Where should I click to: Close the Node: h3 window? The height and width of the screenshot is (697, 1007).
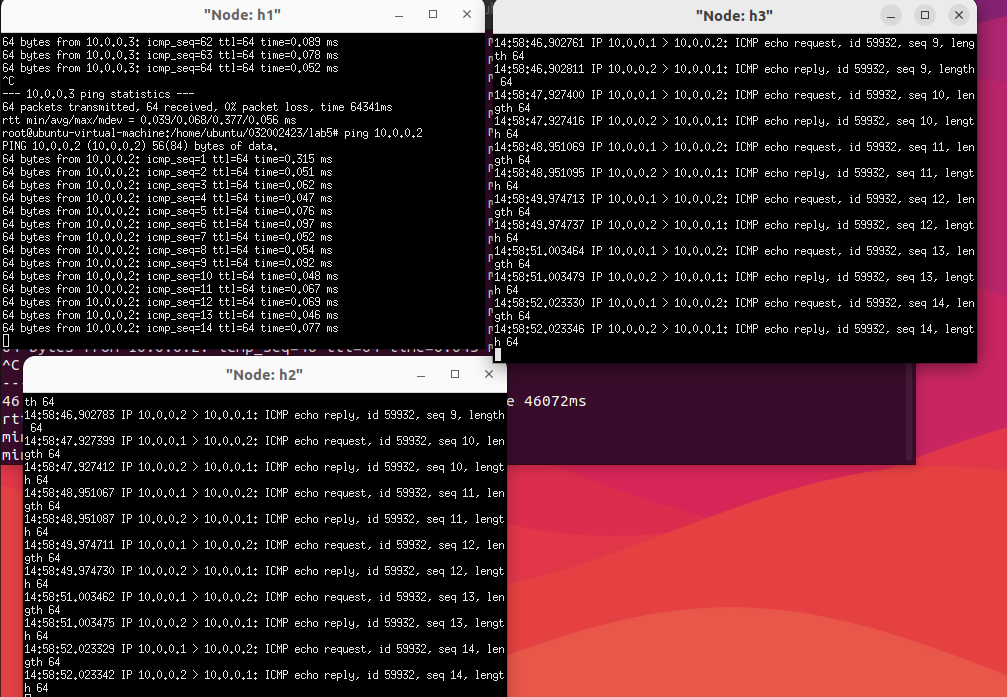coord(959,15)
